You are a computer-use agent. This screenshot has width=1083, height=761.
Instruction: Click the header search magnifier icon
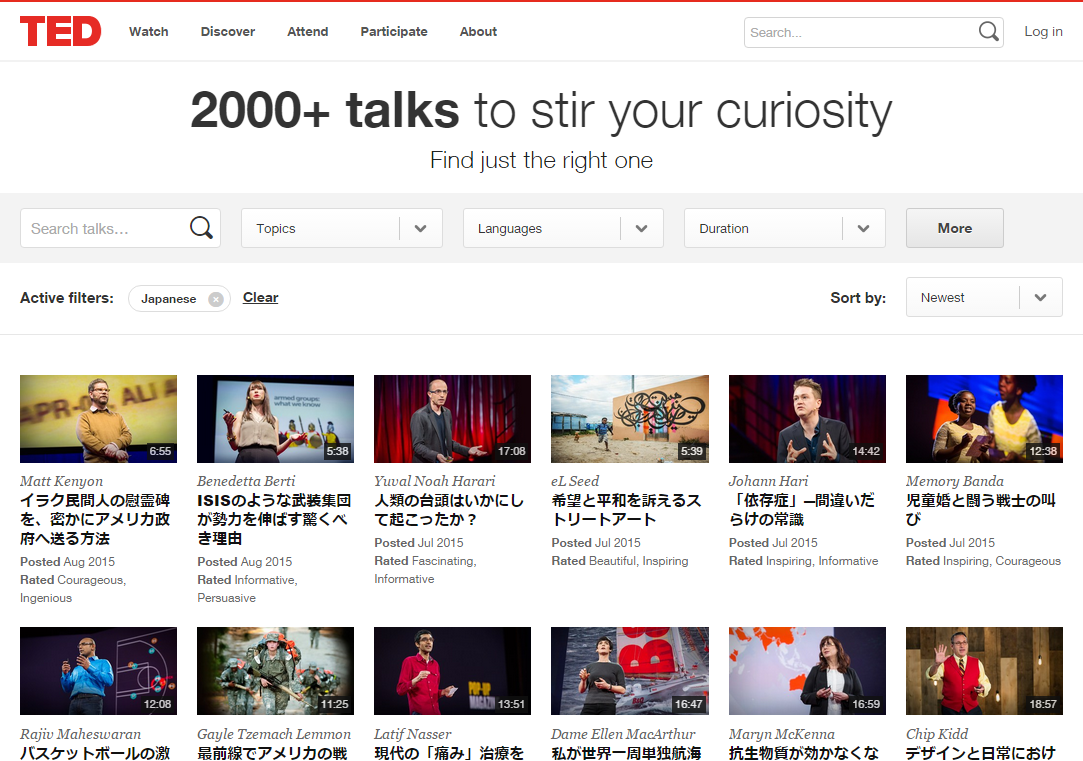coord(988,32)
